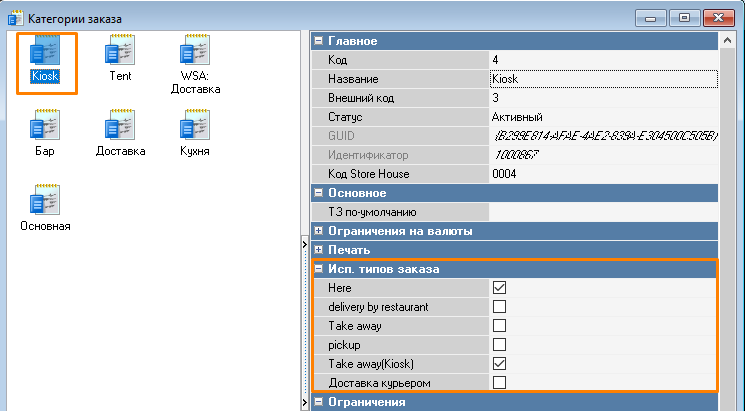Enable the pickup checkbox

(499, 345)
